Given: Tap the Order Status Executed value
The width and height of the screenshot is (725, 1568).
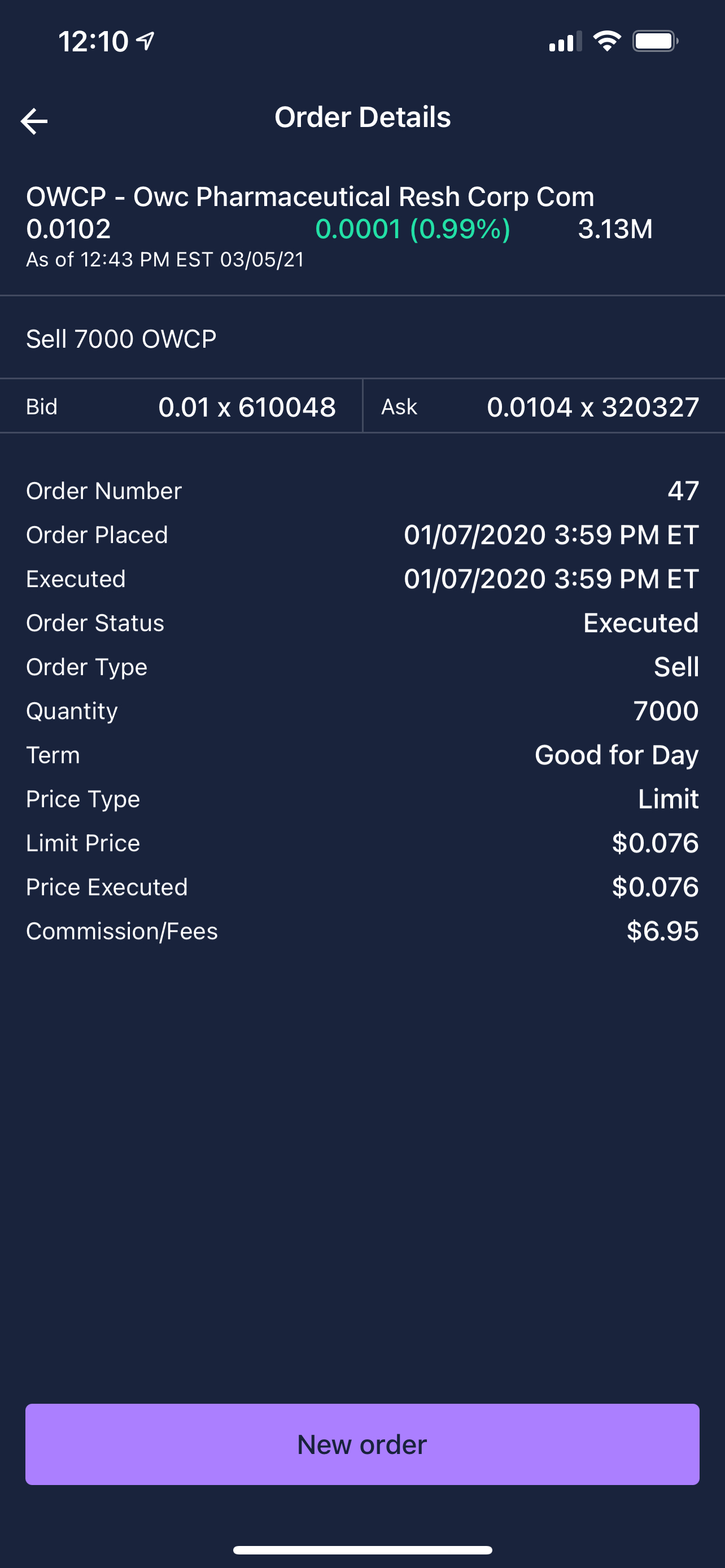Looking at the screenshot, I should tap(640, 623).
